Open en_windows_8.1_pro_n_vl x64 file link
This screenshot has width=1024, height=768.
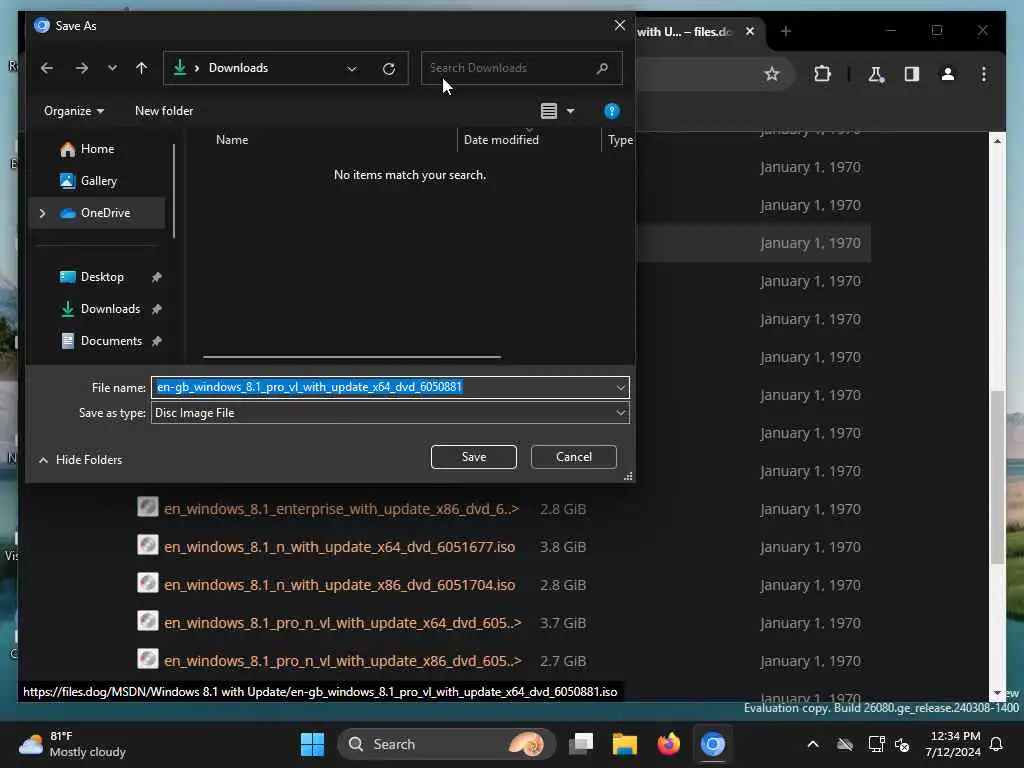click(x=343, y=623)
